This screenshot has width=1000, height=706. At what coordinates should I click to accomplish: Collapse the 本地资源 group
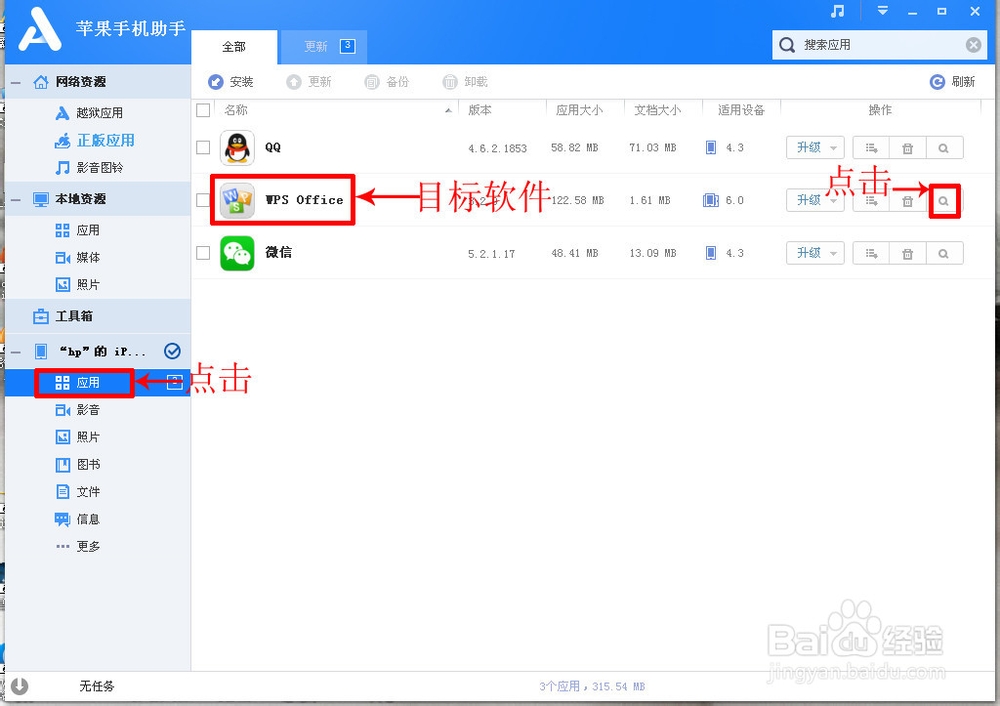[x=14, y=199]
